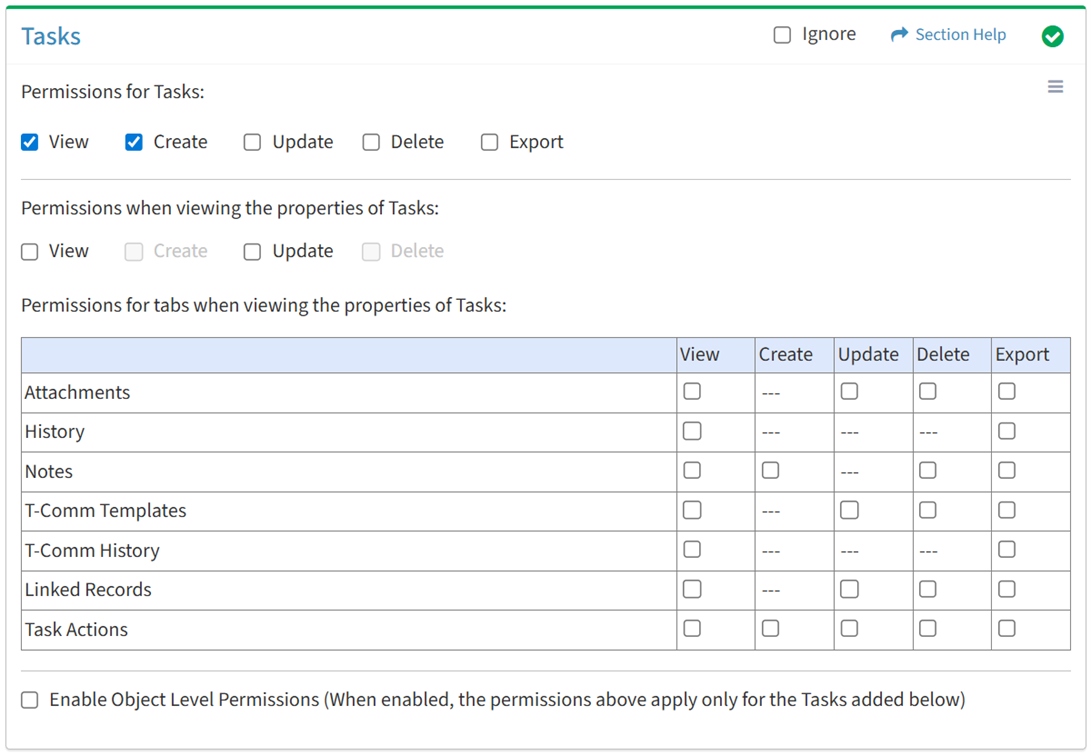Enable Export permission for Tasks
The height and width of the screenshot is (755, 1091).
tap(489, 142)
